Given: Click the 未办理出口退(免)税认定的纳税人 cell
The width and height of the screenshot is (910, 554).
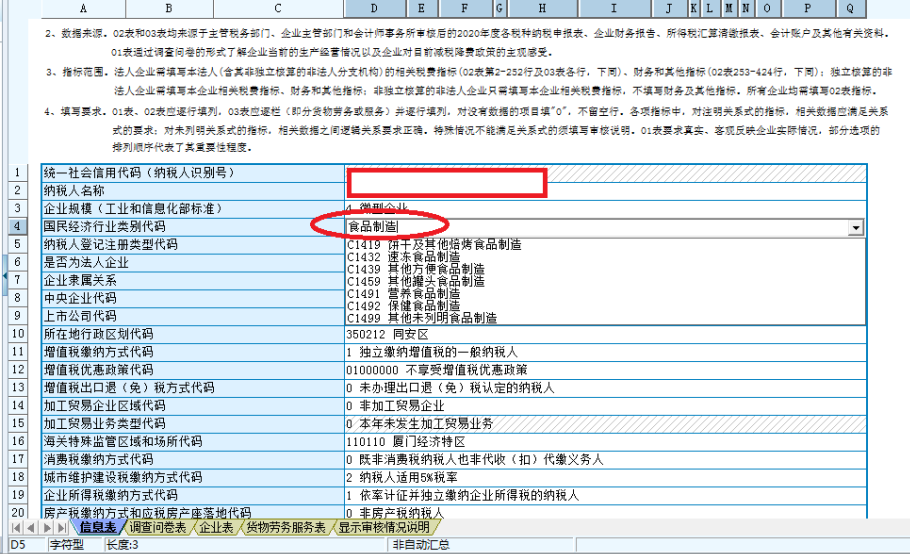Looking at the screenshot, I should coord(606,388).
